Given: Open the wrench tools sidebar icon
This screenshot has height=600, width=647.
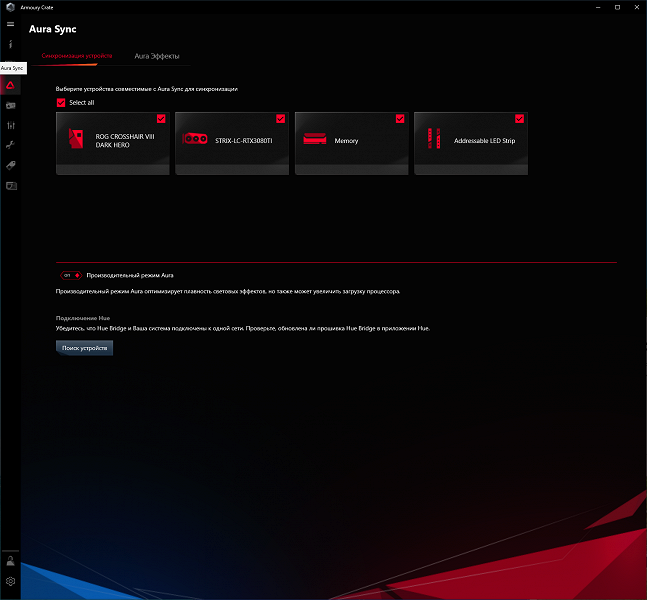Looking at the screenshot, I should (x=10, y=145).
